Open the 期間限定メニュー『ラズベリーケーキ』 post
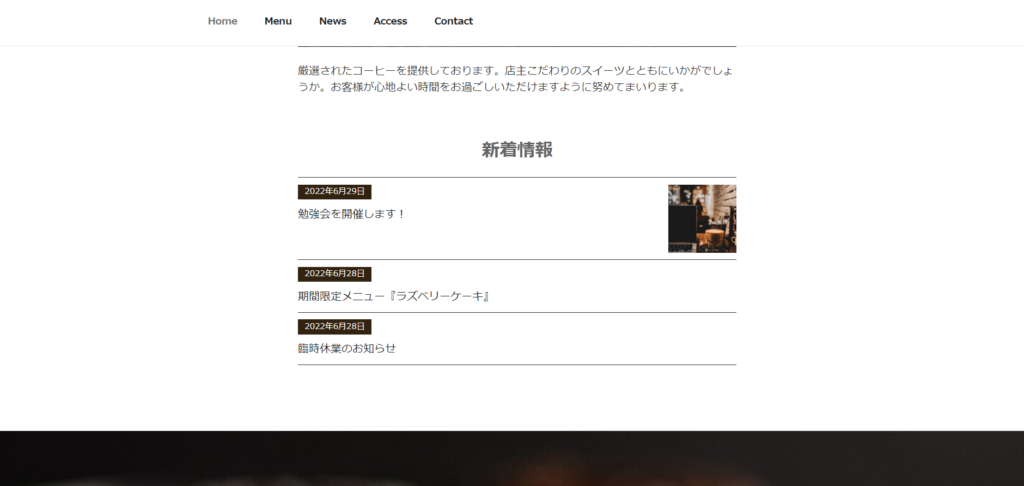This screenshot has width=1024, height=486. pos(394,296)
